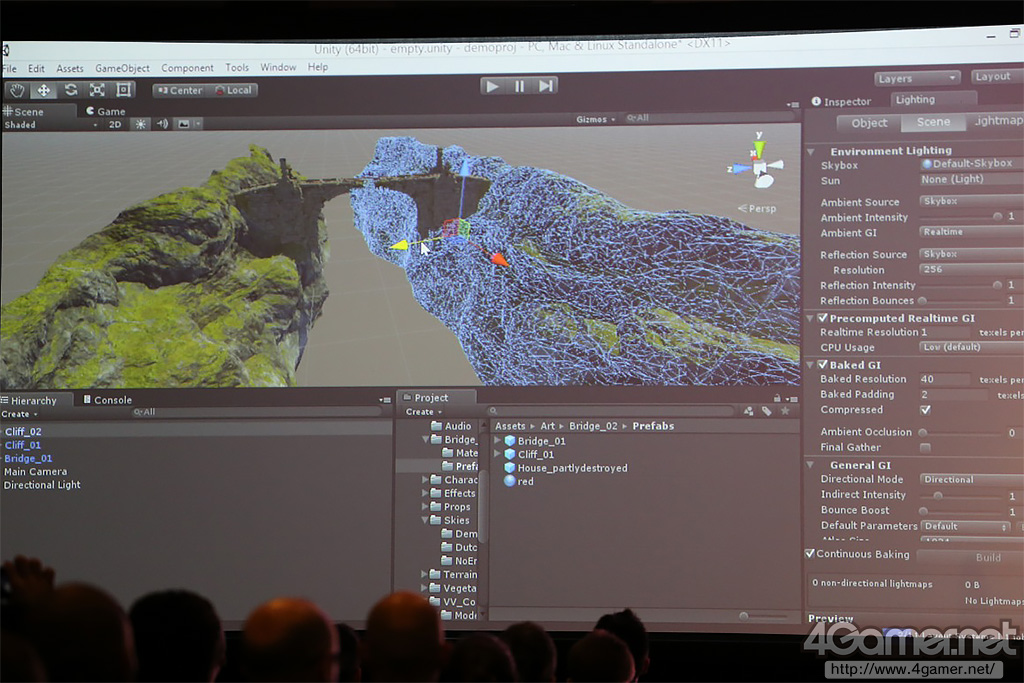Open Directional Mode dropdown
1024x683 pixels.
click(971, 479)
